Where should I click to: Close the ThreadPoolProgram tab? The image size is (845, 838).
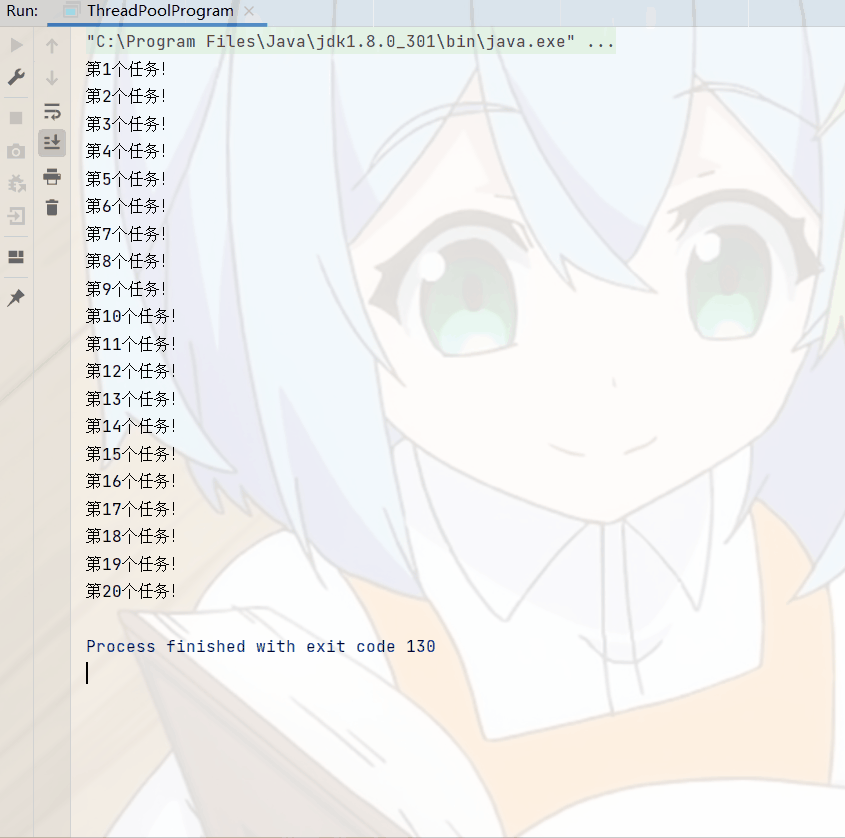249,11
